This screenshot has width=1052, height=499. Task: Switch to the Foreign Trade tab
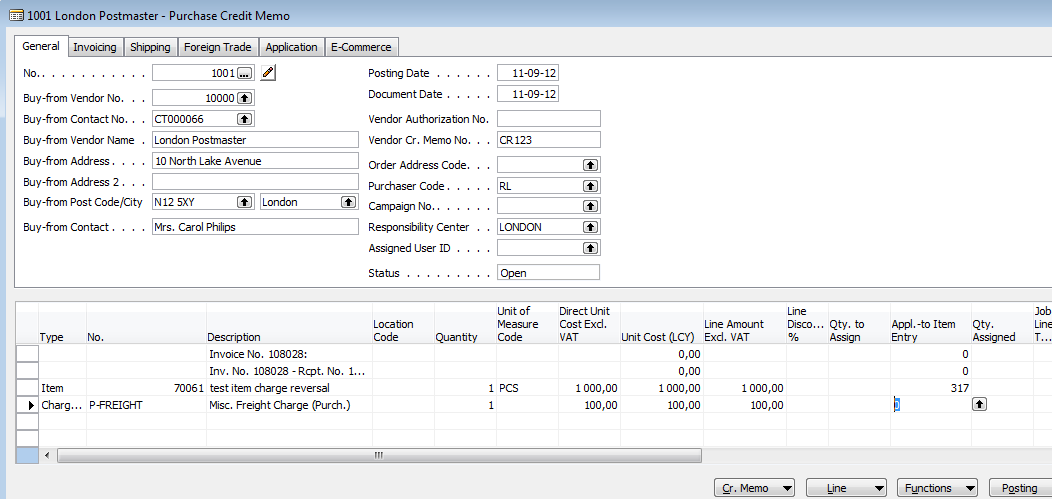pos(218,47)
